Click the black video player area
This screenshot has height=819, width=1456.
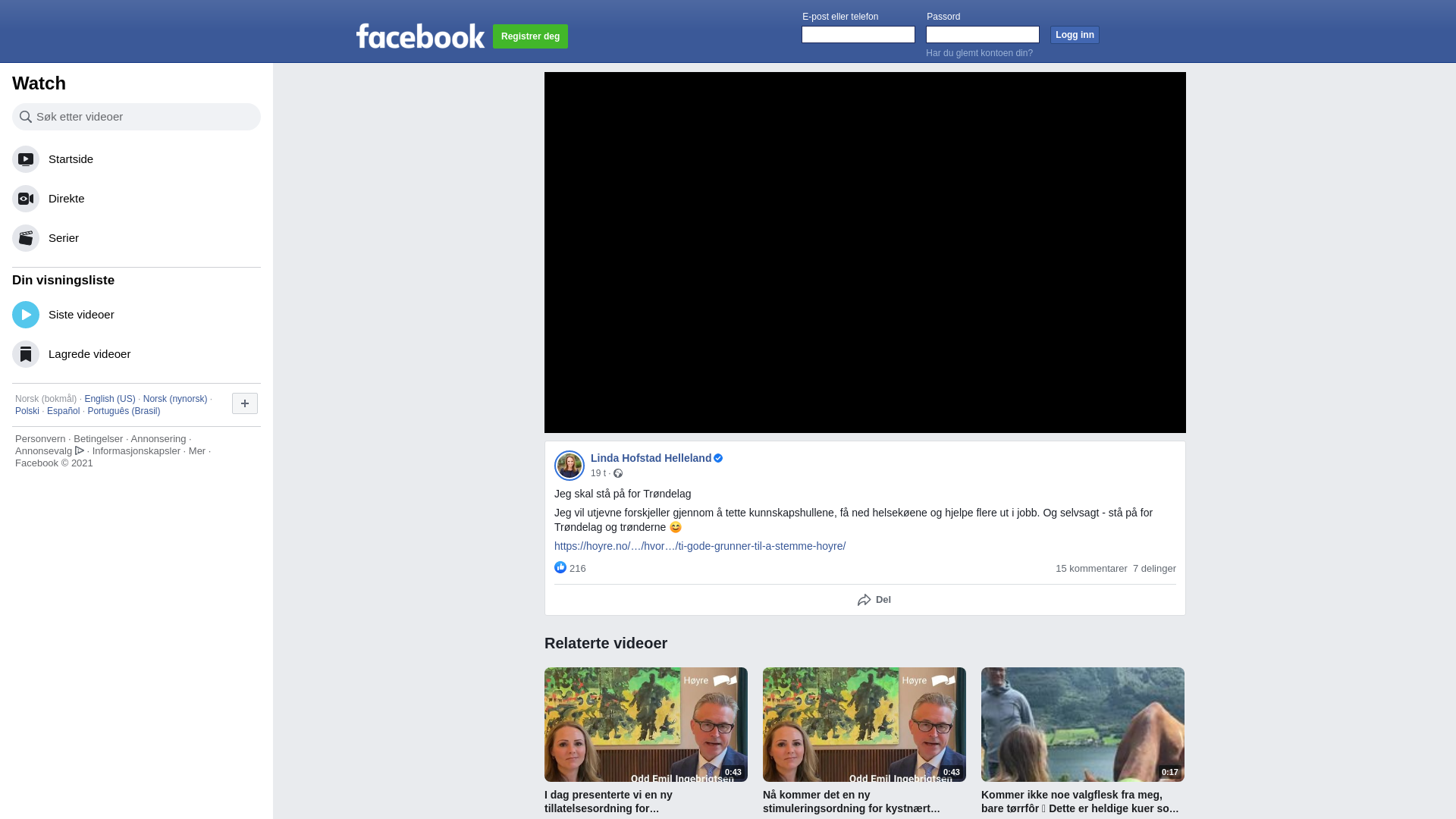865,253
